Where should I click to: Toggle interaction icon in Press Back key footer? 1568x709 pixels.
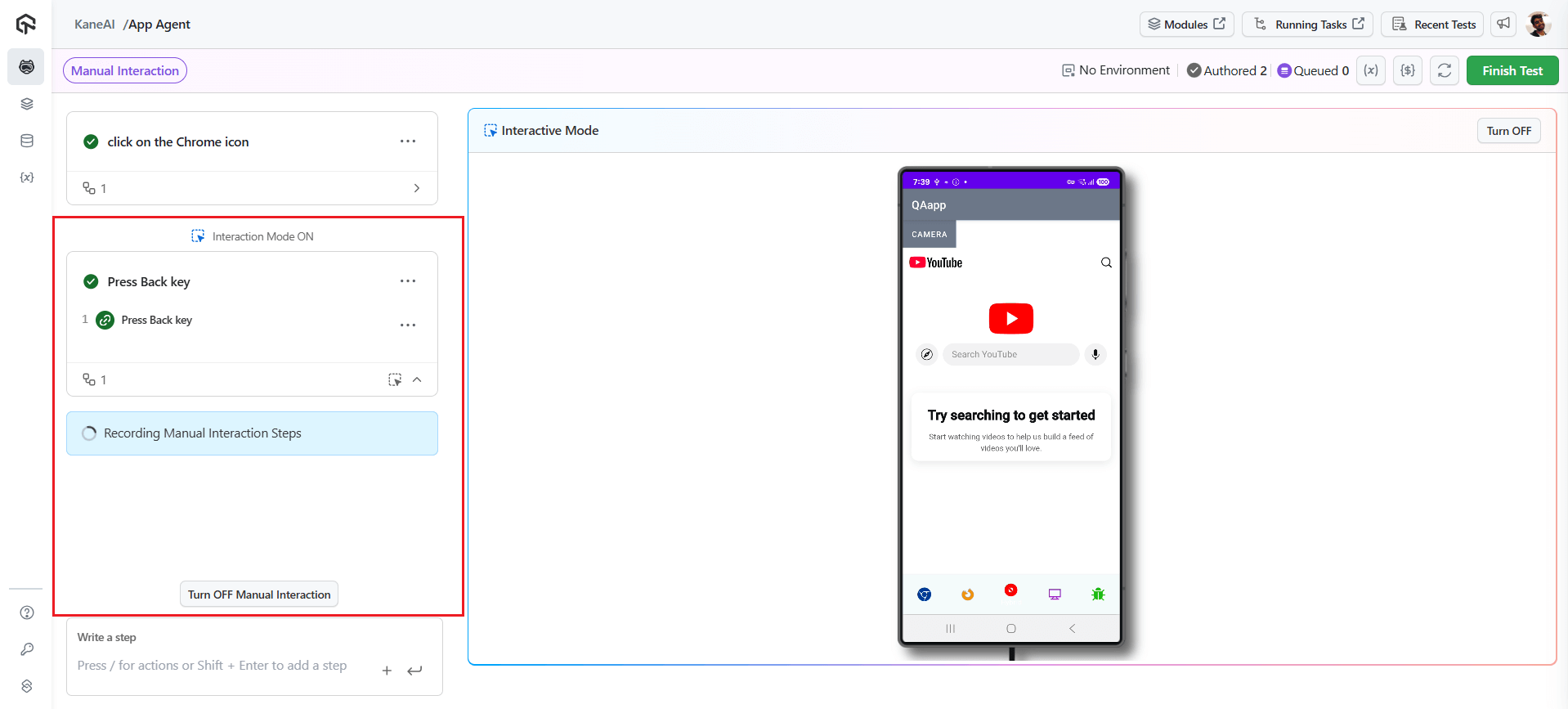[x=395, y=379]
